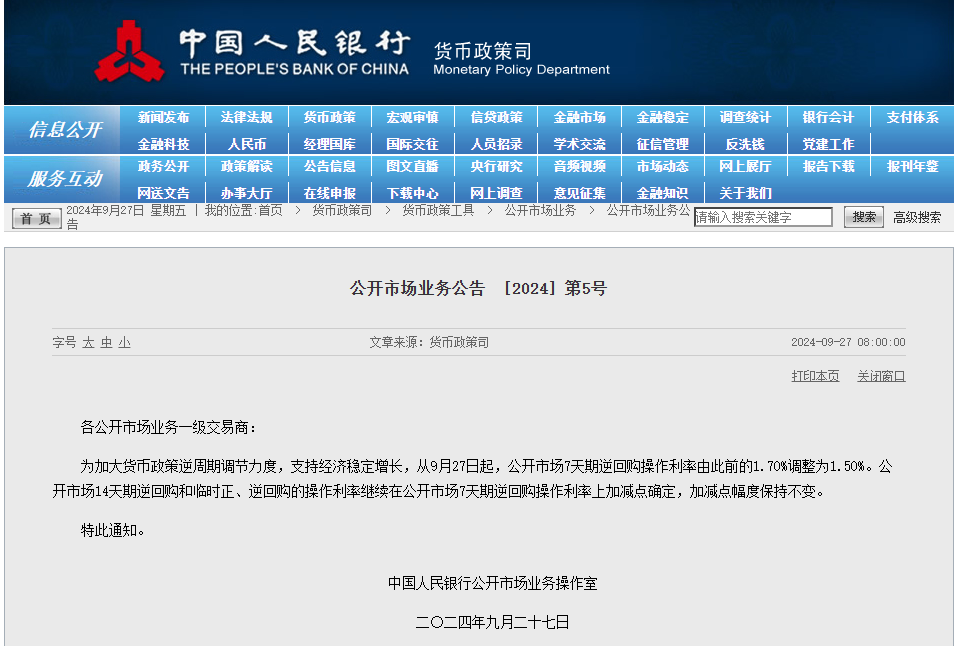Viewport: 956px width, 646px height.
Task: Open the 下载中心 menu item
Action: (x=412, y=193)
